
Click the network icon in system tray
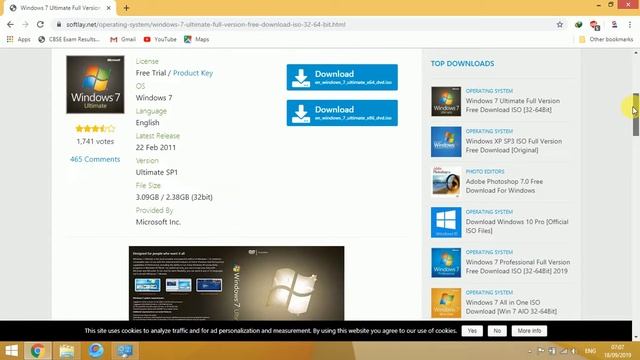coord(563,351)
